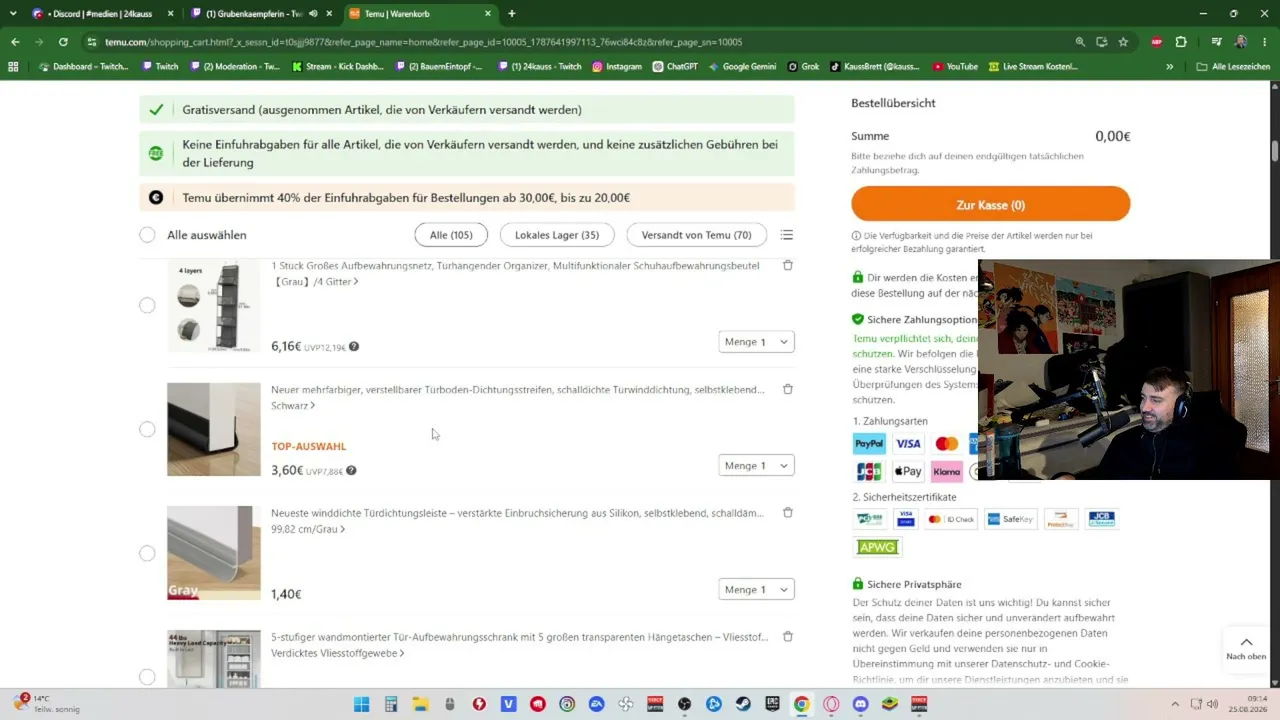Mute the Grubenkaempferin tab audio icon

click(x=313, y=14)
